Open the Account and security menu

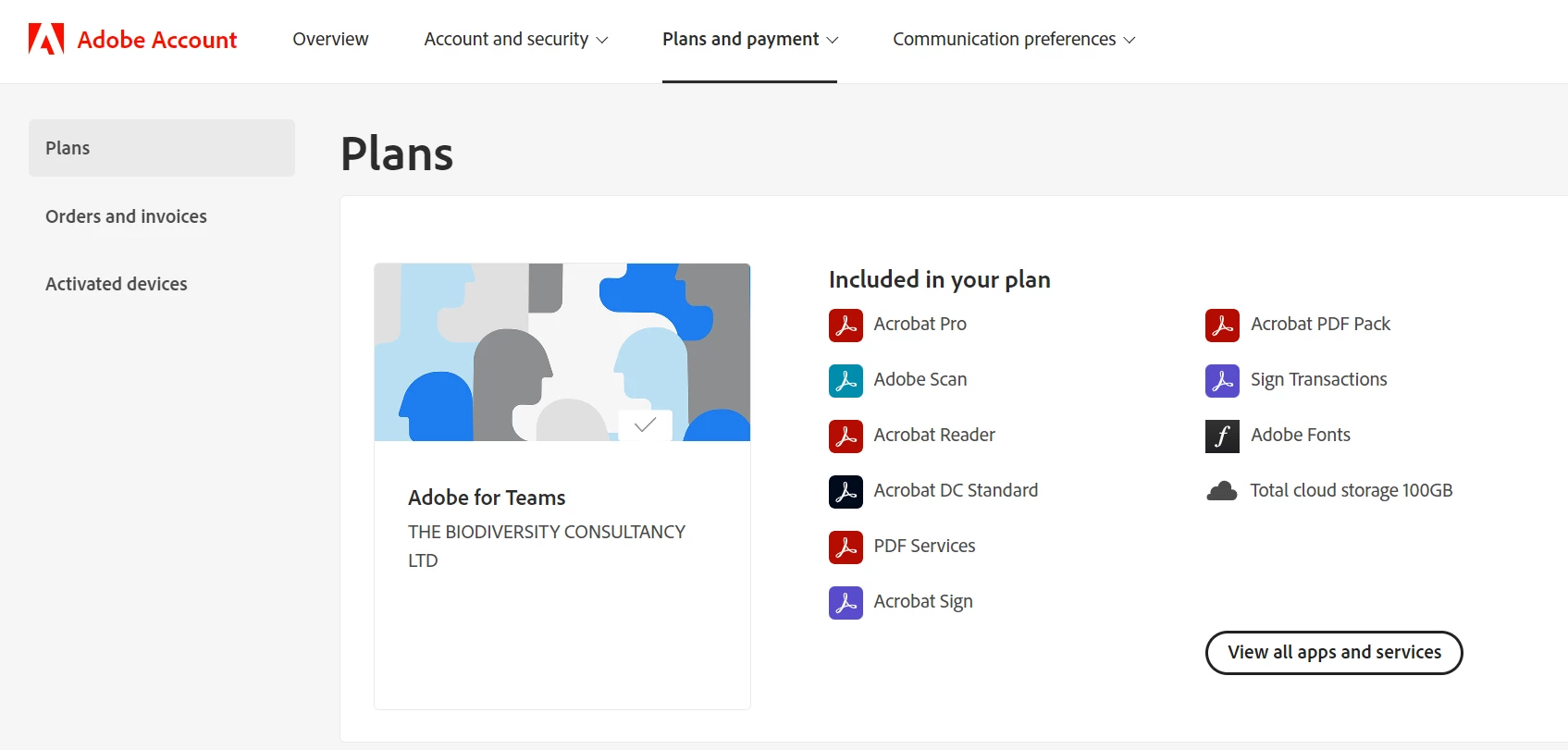click(516, 39)
